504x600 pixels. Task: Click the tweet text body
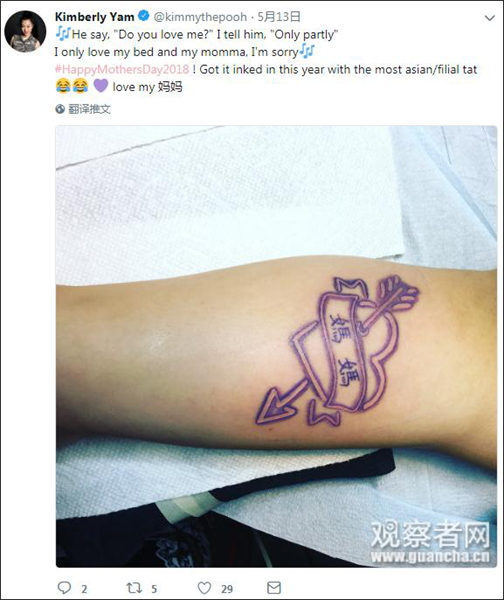(266, 60)
